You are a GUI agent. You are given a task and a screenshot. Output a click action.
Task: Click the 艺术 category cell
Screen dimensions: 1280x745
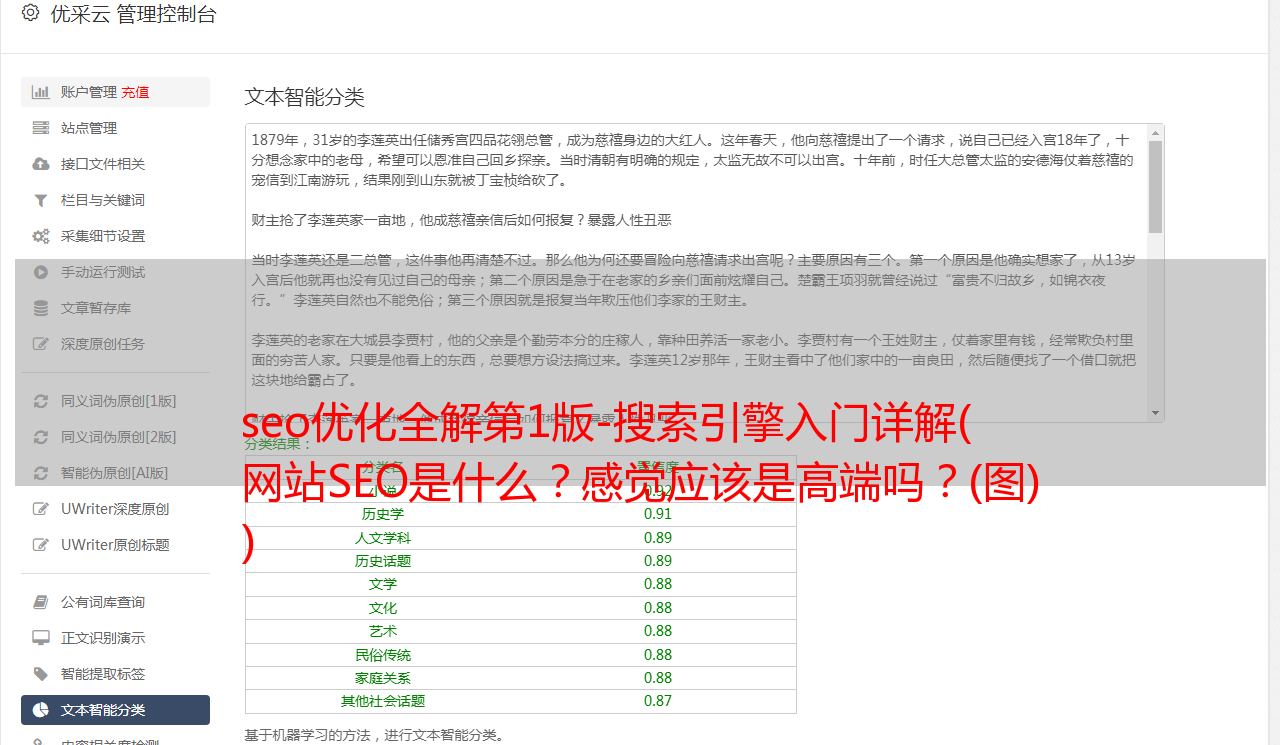(x=383, y=631)
